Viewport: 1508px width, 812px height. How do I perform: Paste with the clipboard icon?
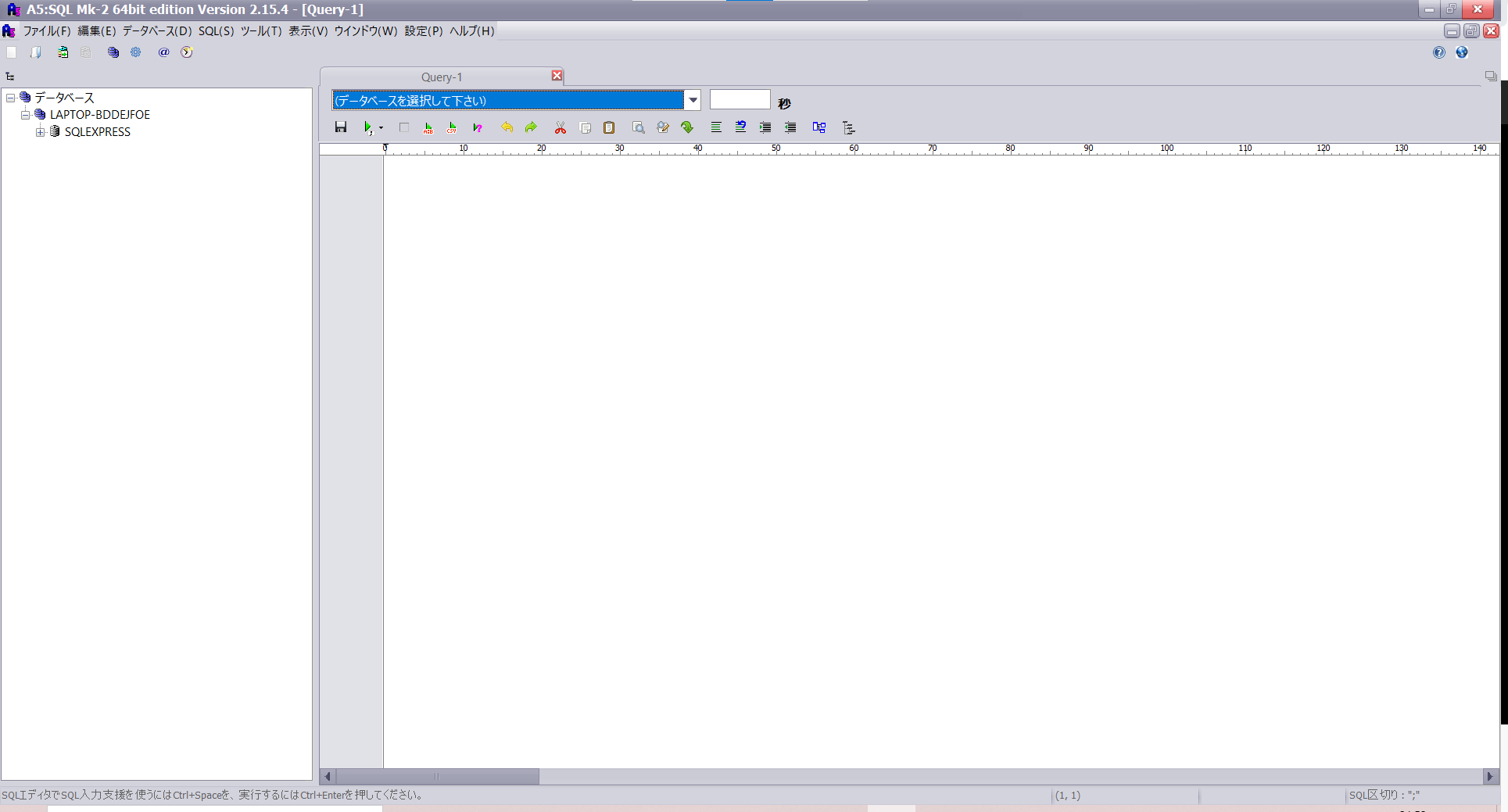(609, 127)
